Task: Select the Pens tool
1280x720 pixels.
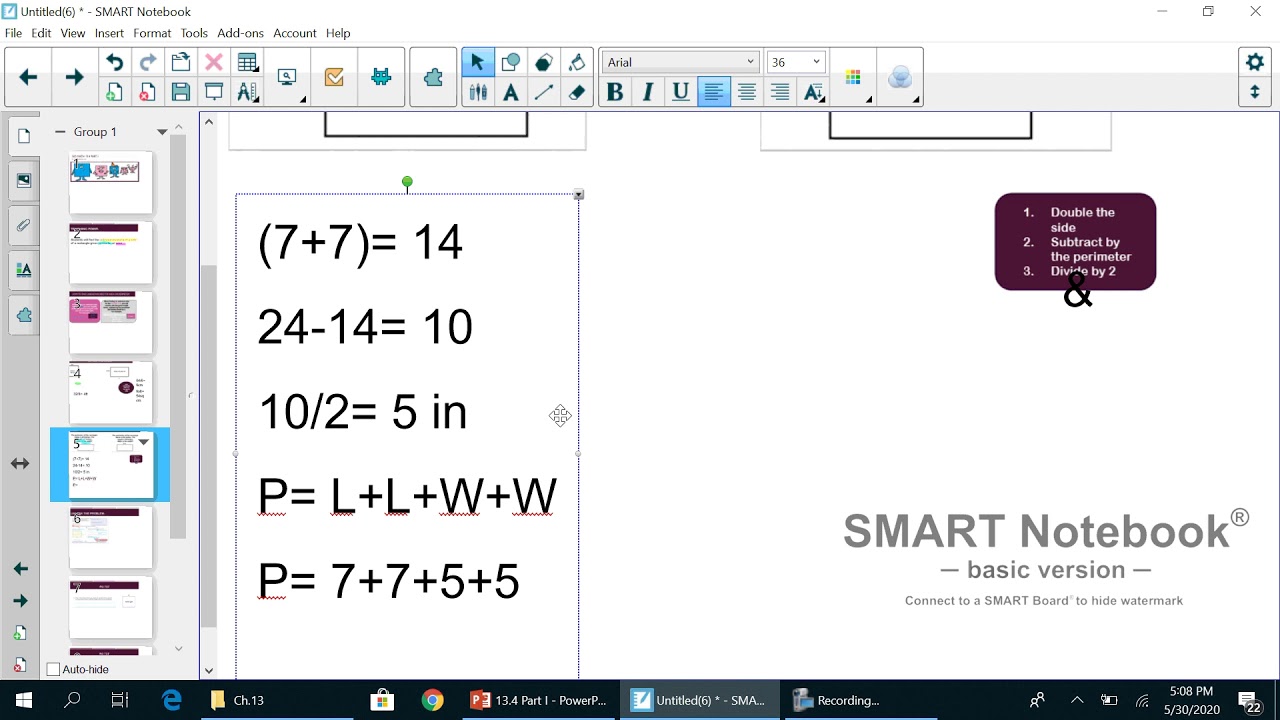Action: (477, 92)
